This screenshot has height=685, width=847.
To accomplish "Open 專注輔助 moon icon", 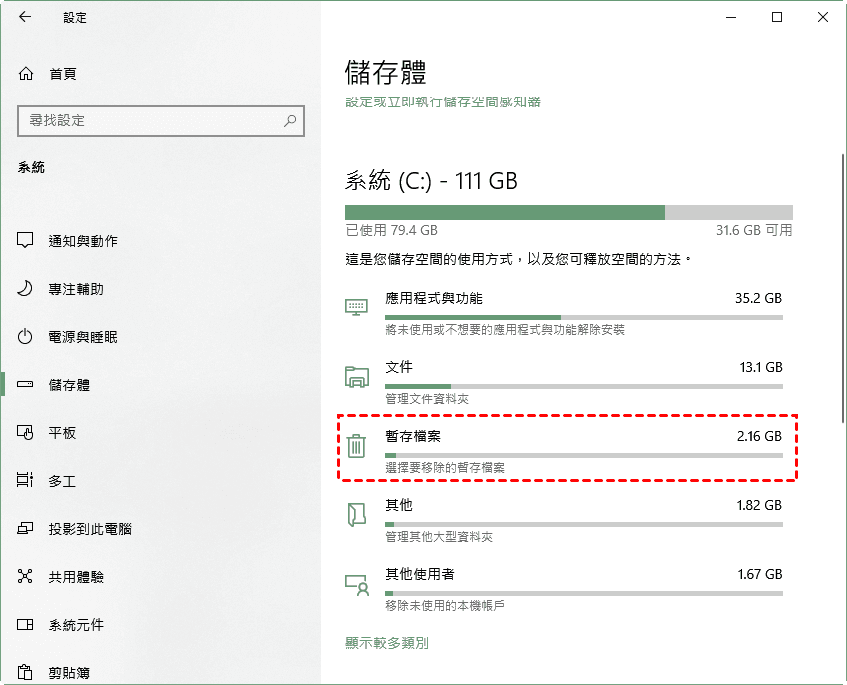I will pyautogui.click(x=26, y=289).
